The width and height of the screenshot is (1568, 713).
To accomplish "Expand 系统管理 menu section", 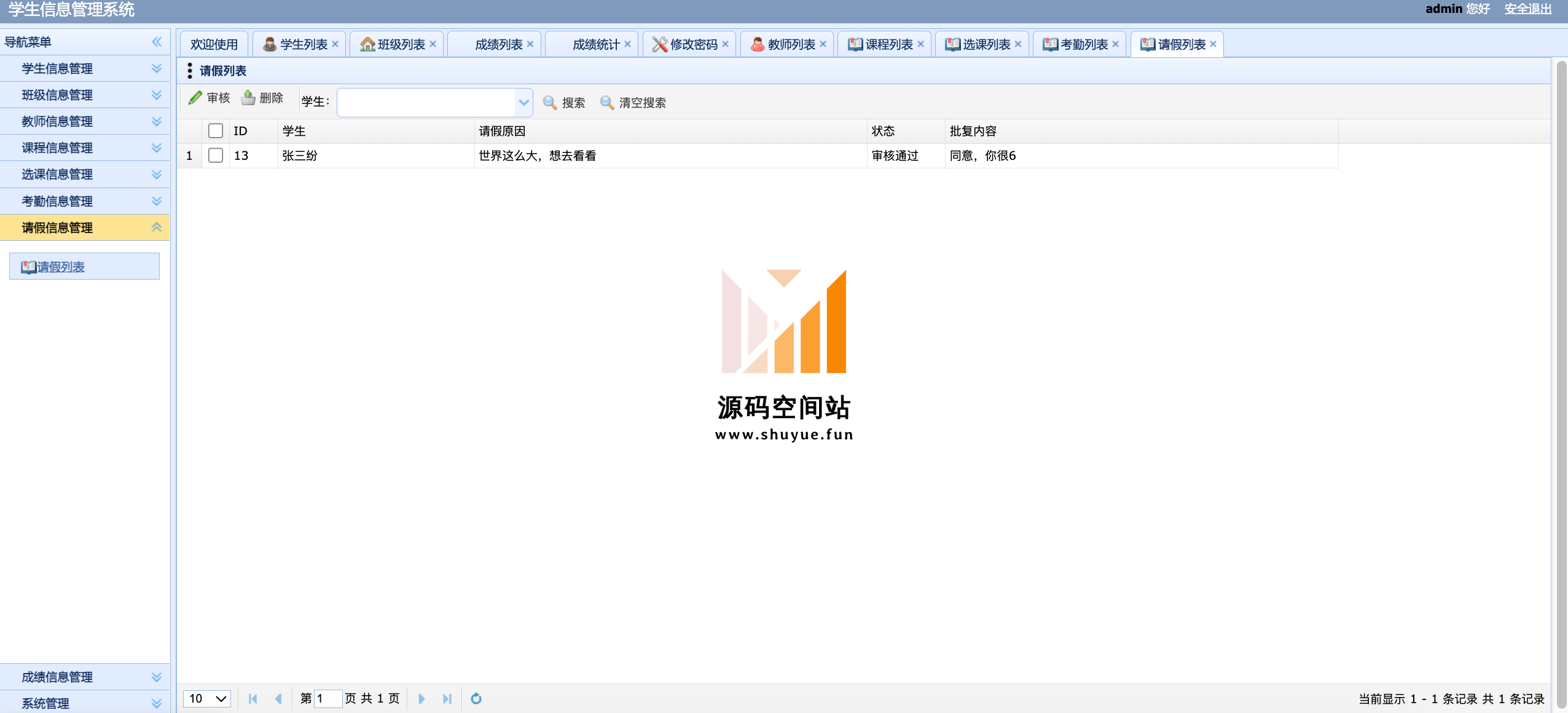I will click(x=157, y=703).
